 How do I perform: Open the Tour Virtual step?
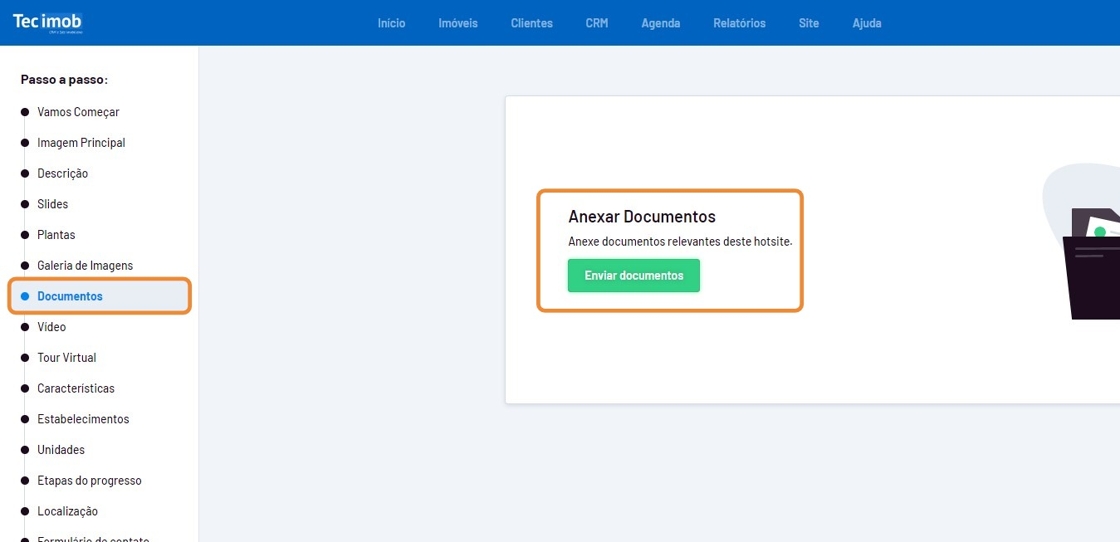[66, 358]
